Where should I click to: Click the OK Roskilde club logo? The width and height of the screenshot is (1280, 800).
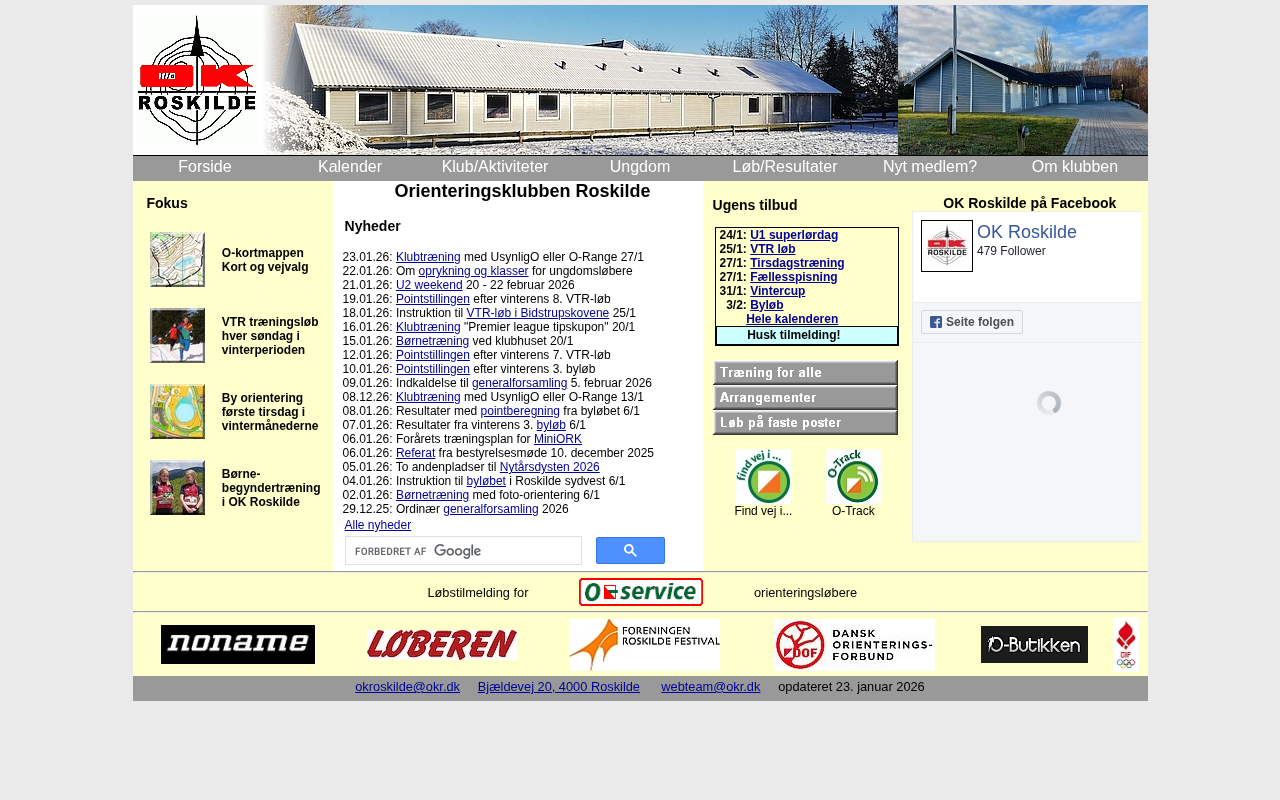(x=197, y=80)
